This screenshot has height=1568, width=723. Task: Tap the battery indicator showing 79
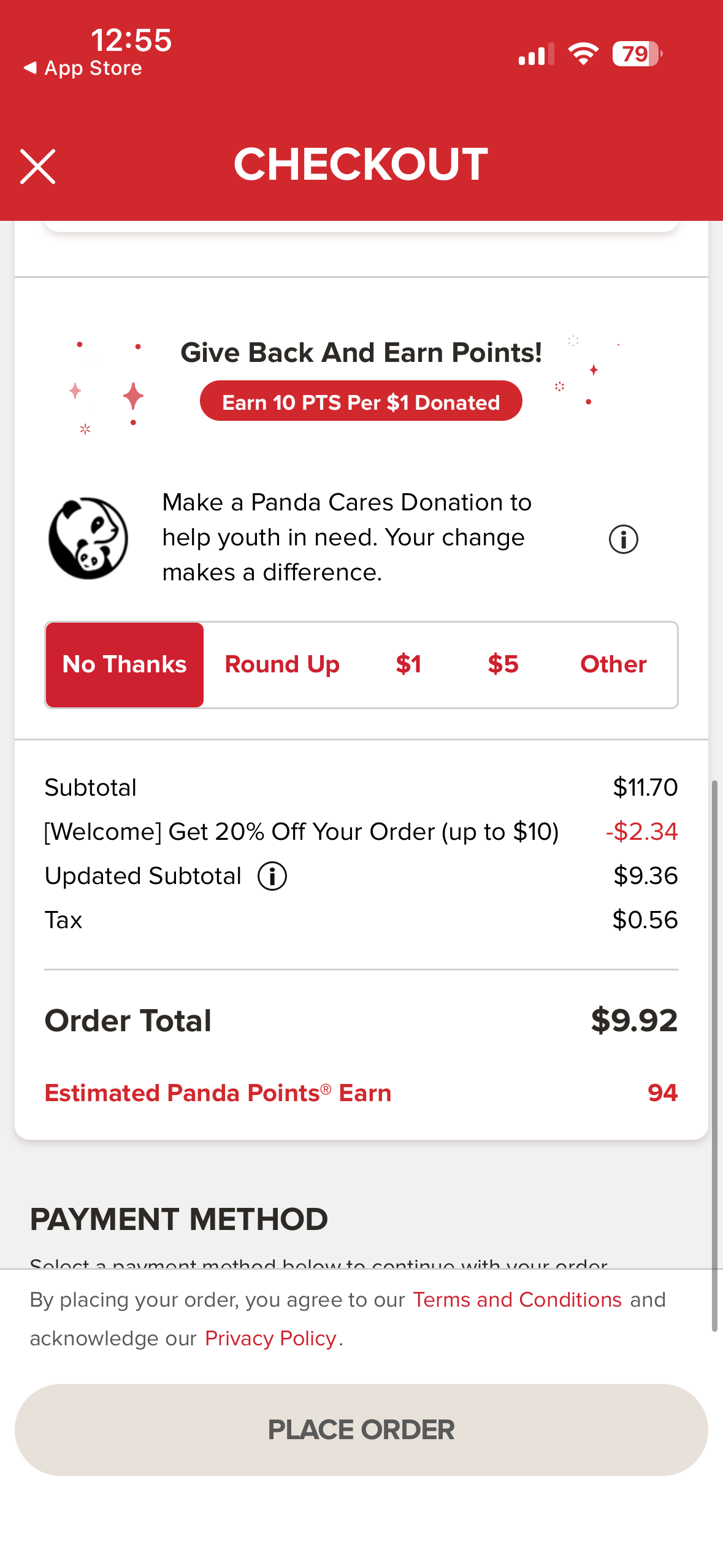tap(637, 54)
